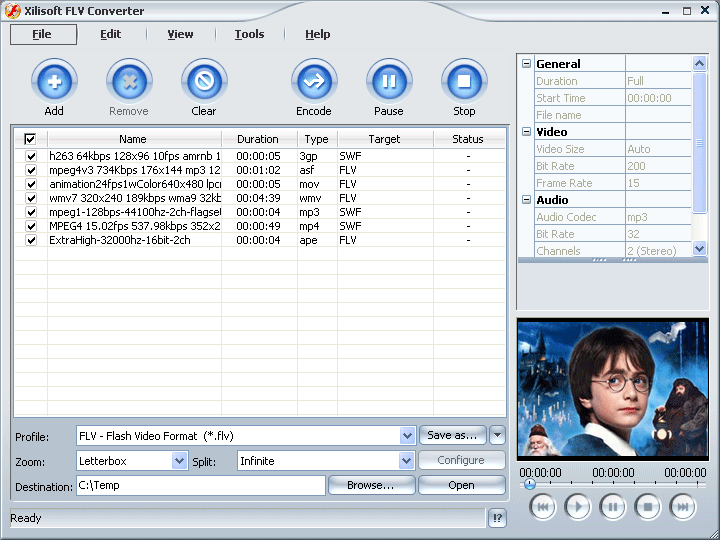The height and width of the screenshot is (540, 720).
Task: Uncheck the h263 64kbps file checkbox
Action: click(x=31, y=156)
